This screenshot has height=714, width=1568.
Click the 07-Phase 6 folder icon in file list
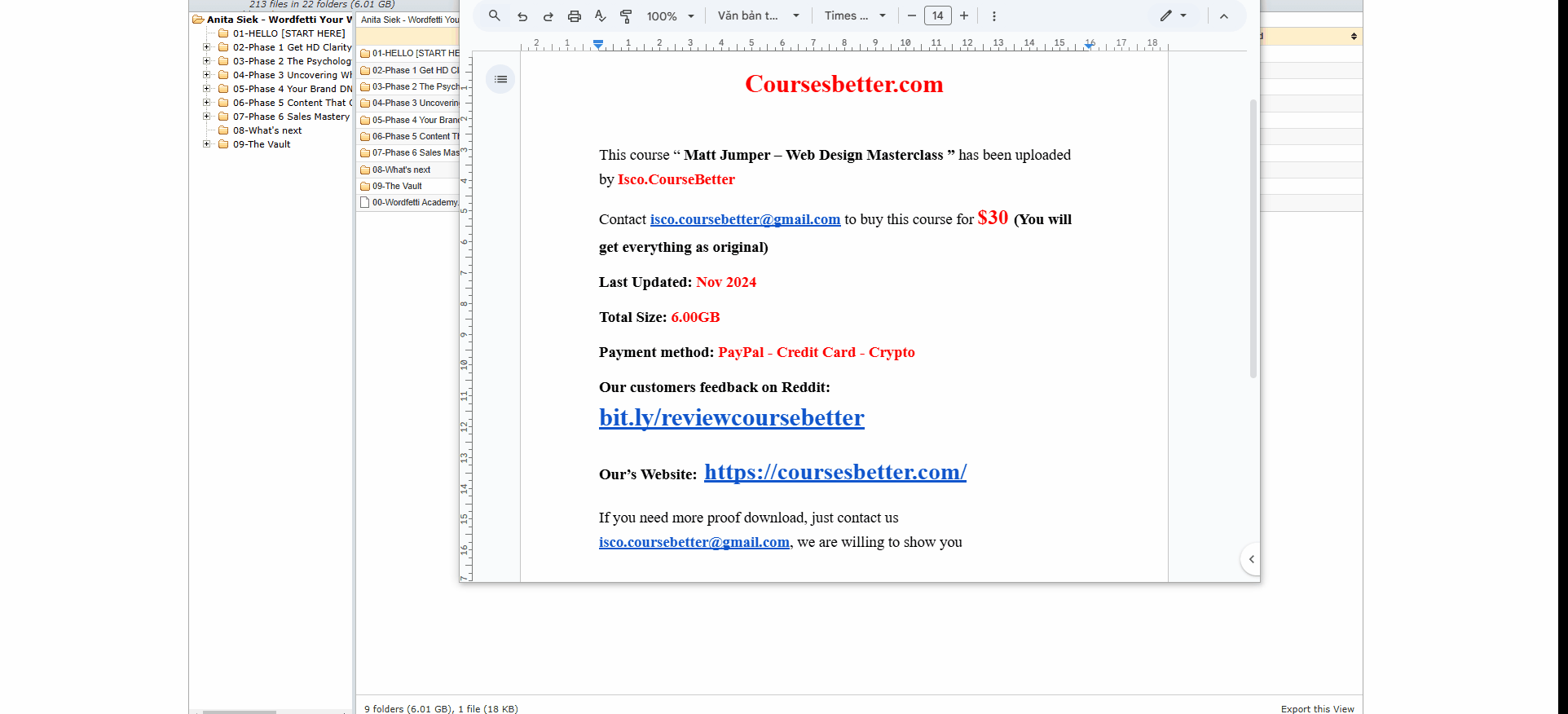pyautogui.click(x=365, y=153)
